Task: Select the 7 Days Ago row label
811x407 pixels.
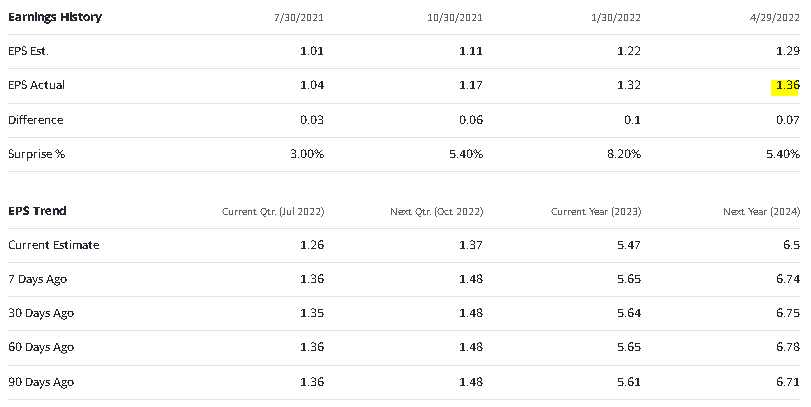Action: [x=38, y=279]
